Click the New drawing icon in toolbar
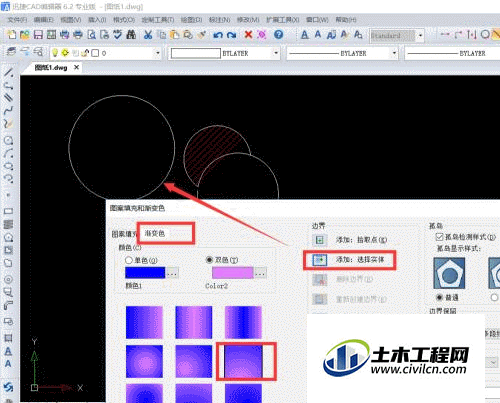This screenshot has height=403, width=500. pos(12,35)
